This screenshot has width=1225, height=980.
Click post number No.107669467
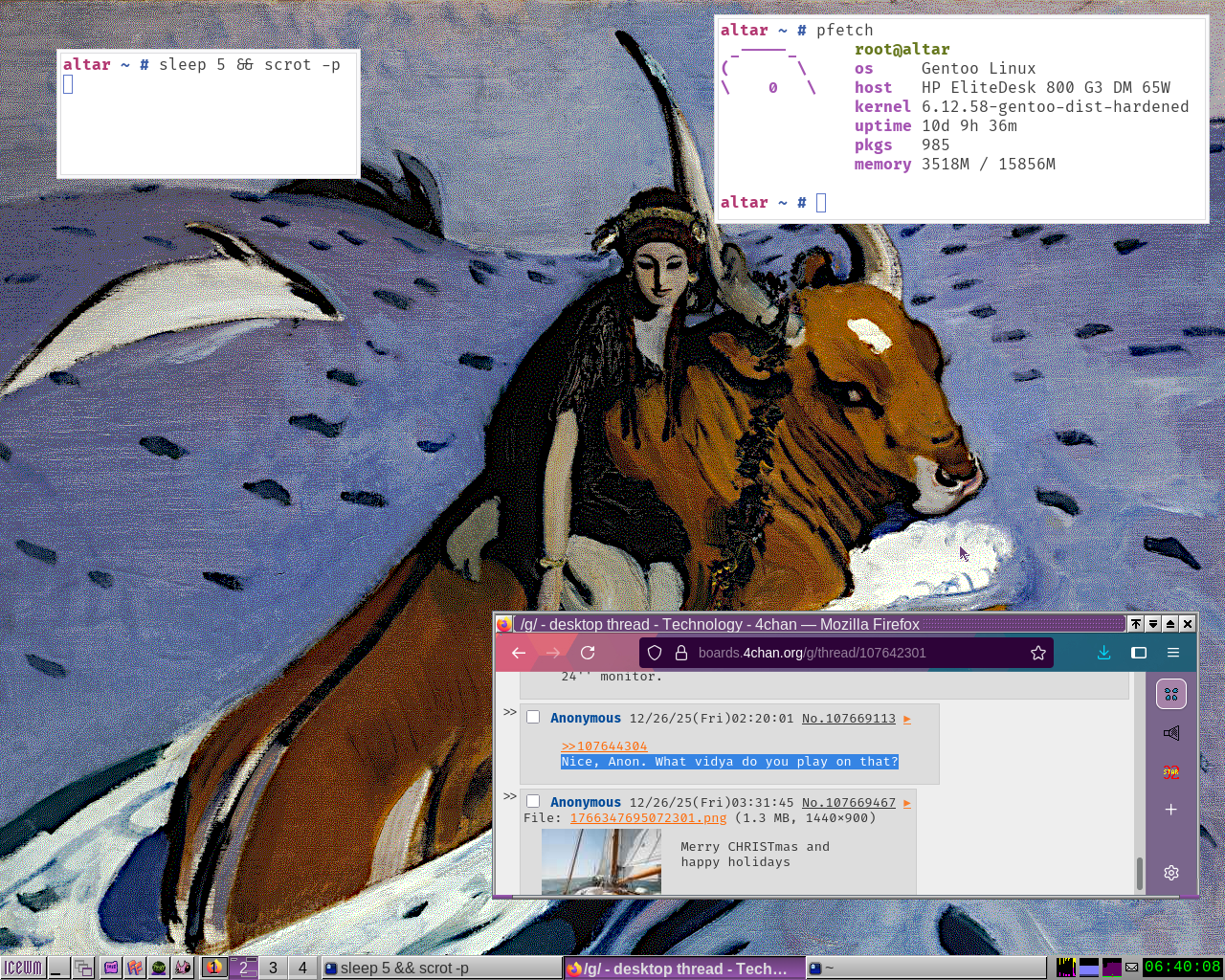click(849, 803)
